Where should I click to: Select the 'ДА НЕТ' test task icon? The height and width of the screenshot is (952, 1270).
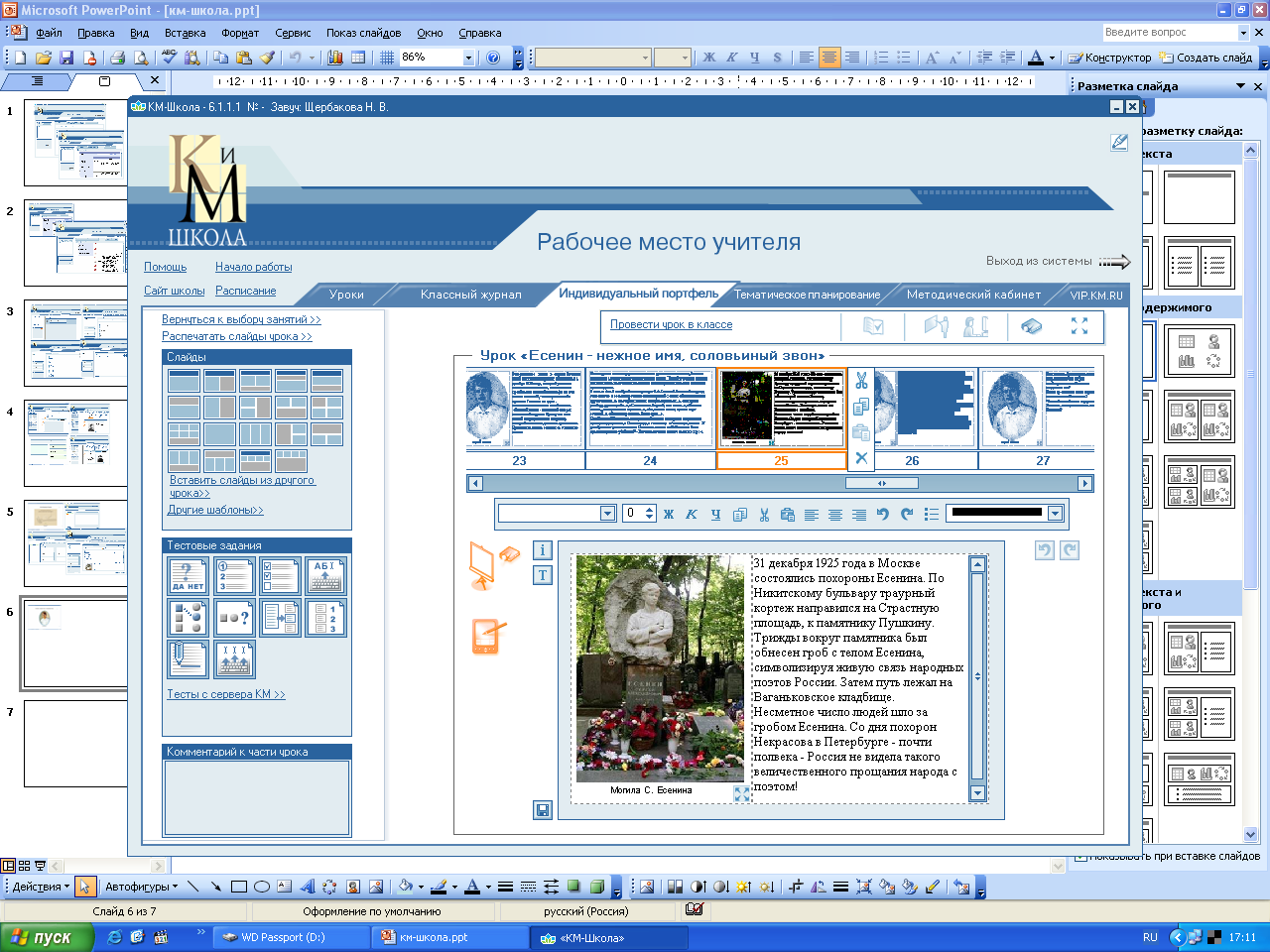click(x=188, y=576)
